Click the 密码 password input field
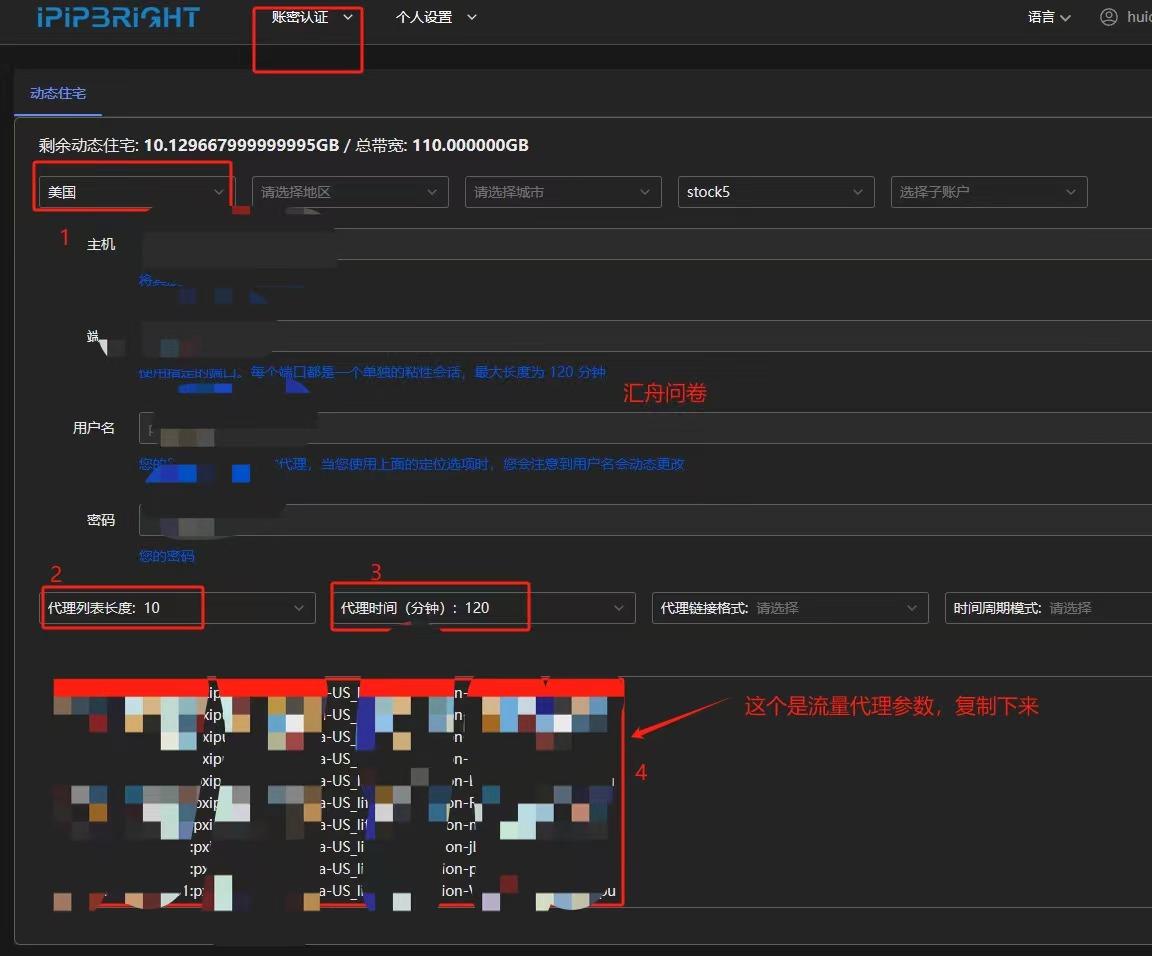1152x956 pixels. pos(645,520)
